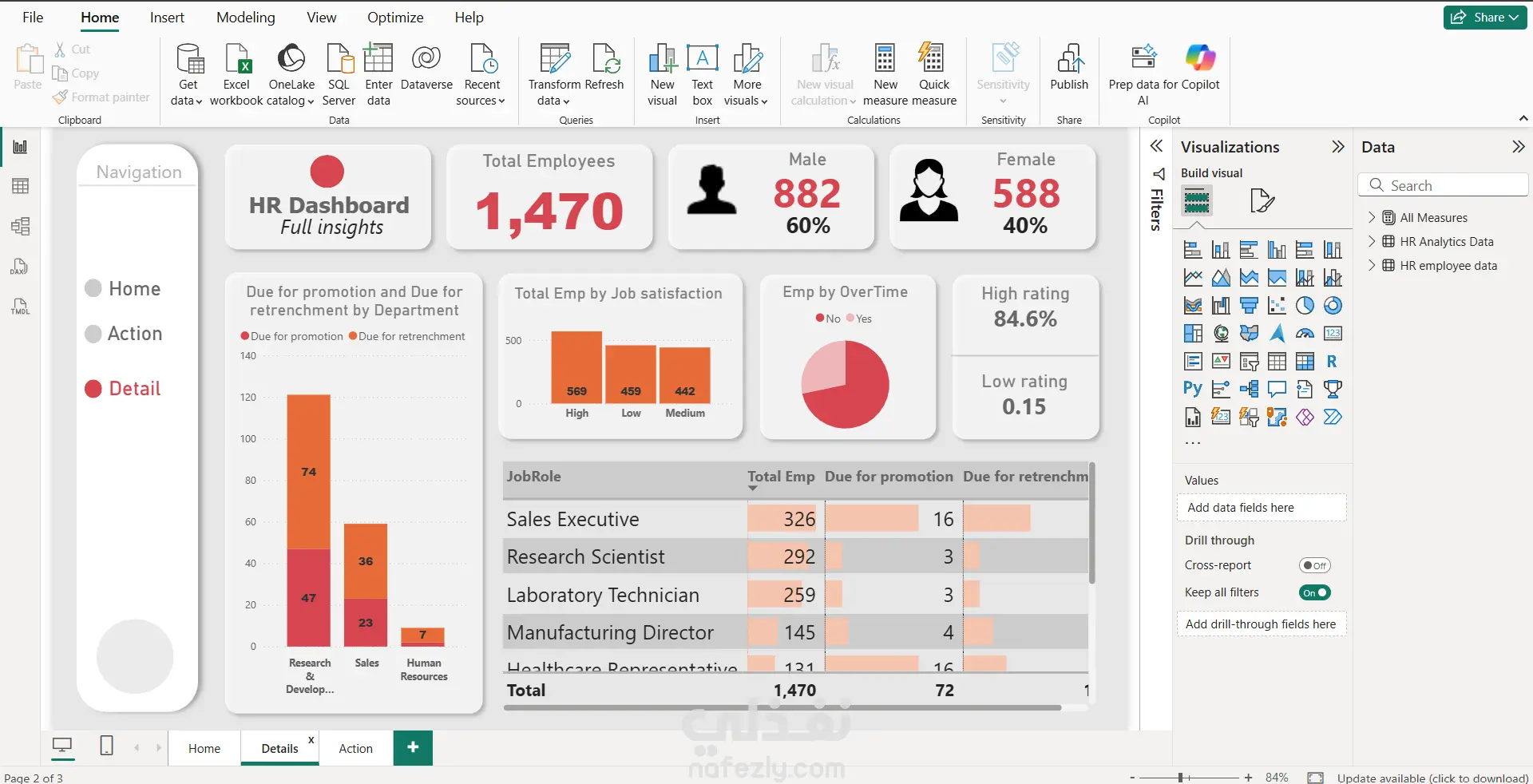Adjust the zoom slider
Viewport: 1533px width, 784px height.
(x=1181, y=777)
